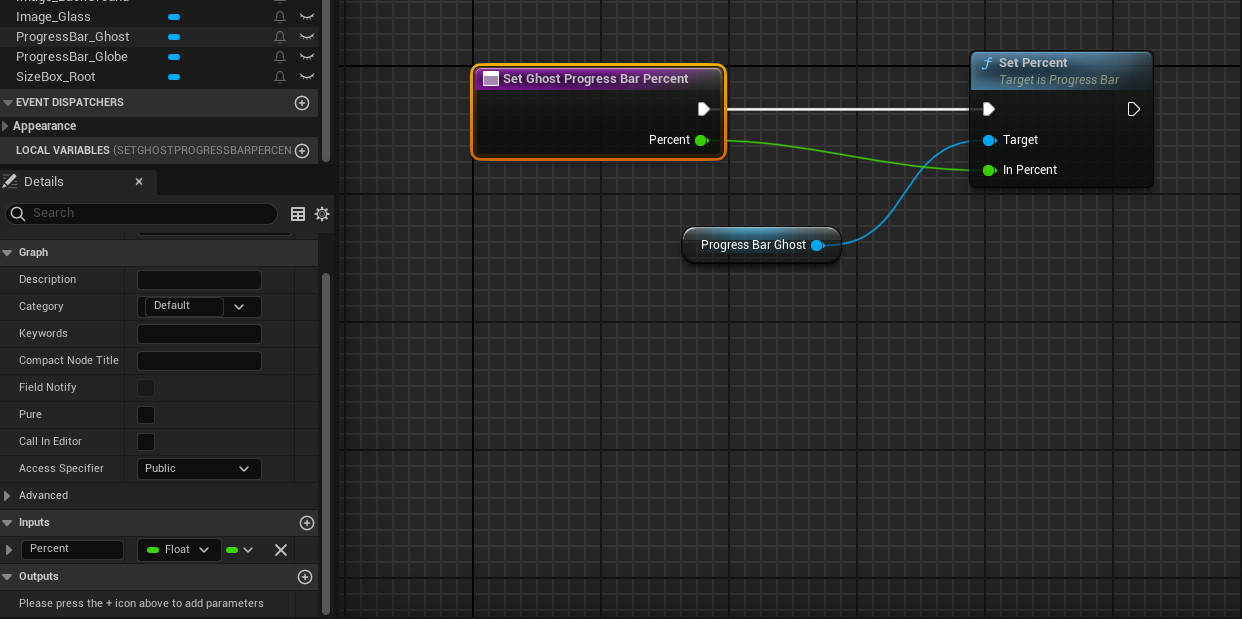Click the Progress Bar Ghost output pin
This screenshot has height=619, width=1242.
pos(817,245)
